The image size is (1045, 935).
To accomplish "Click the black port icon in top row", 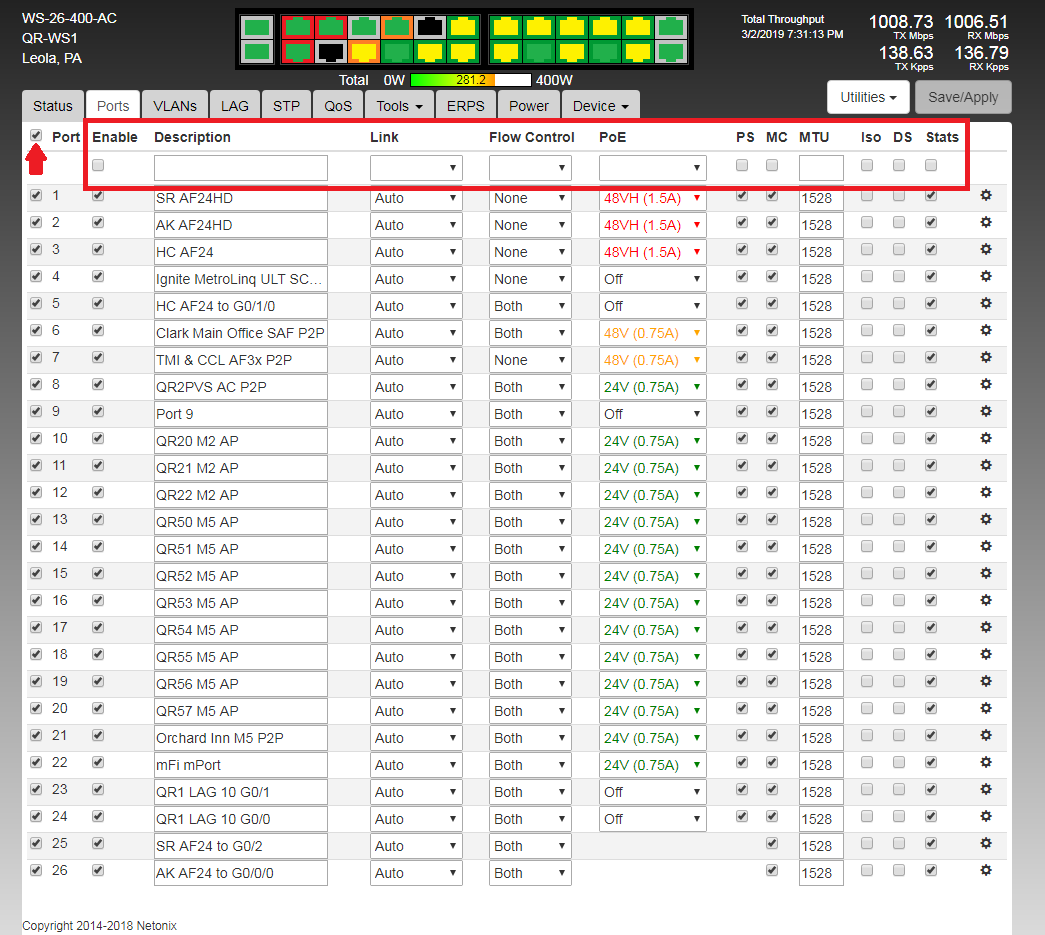I will [430, 27].
